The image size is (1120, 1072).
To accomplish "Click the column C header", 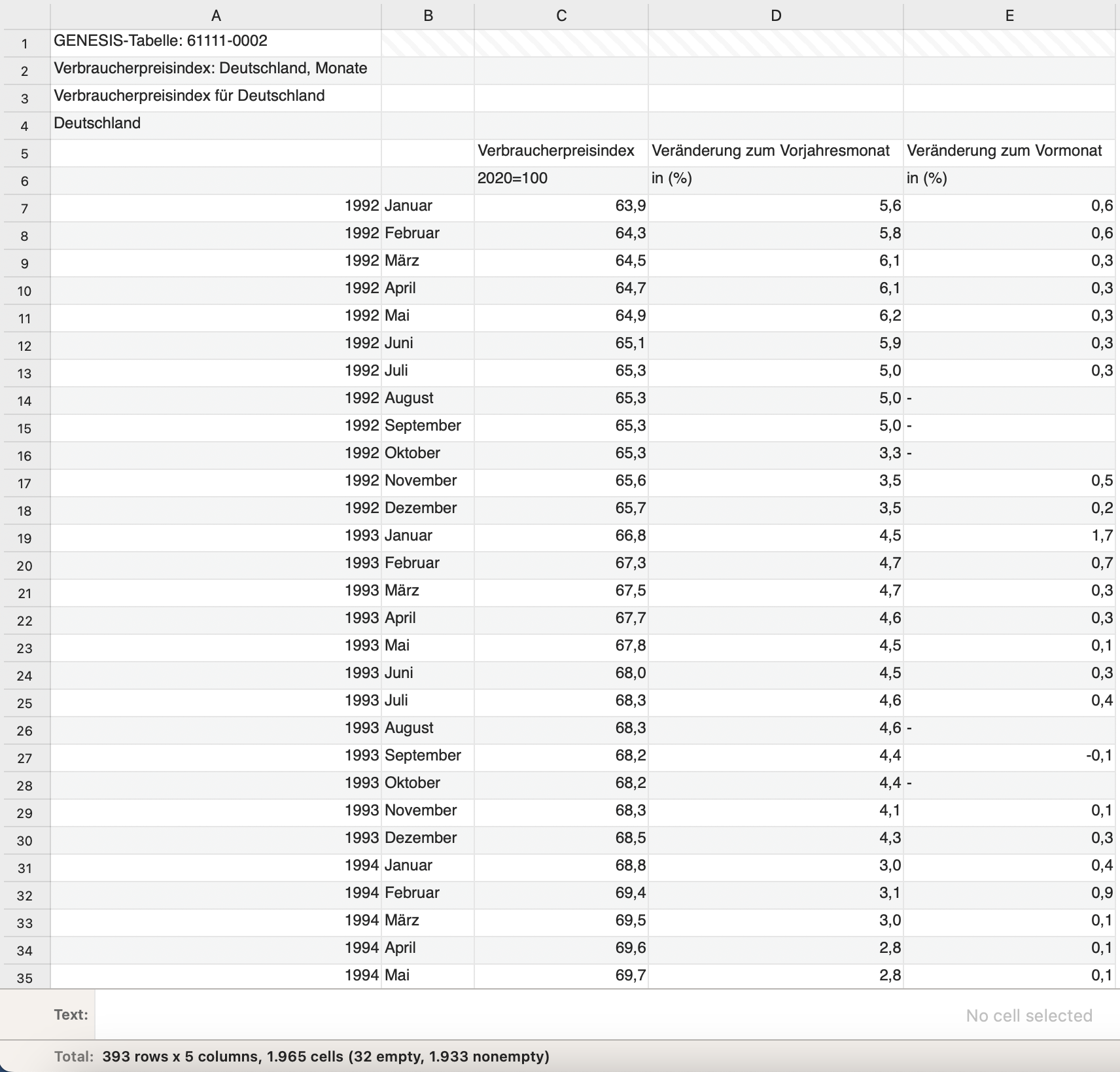I will pyautogui.click(x=561, y=16).
